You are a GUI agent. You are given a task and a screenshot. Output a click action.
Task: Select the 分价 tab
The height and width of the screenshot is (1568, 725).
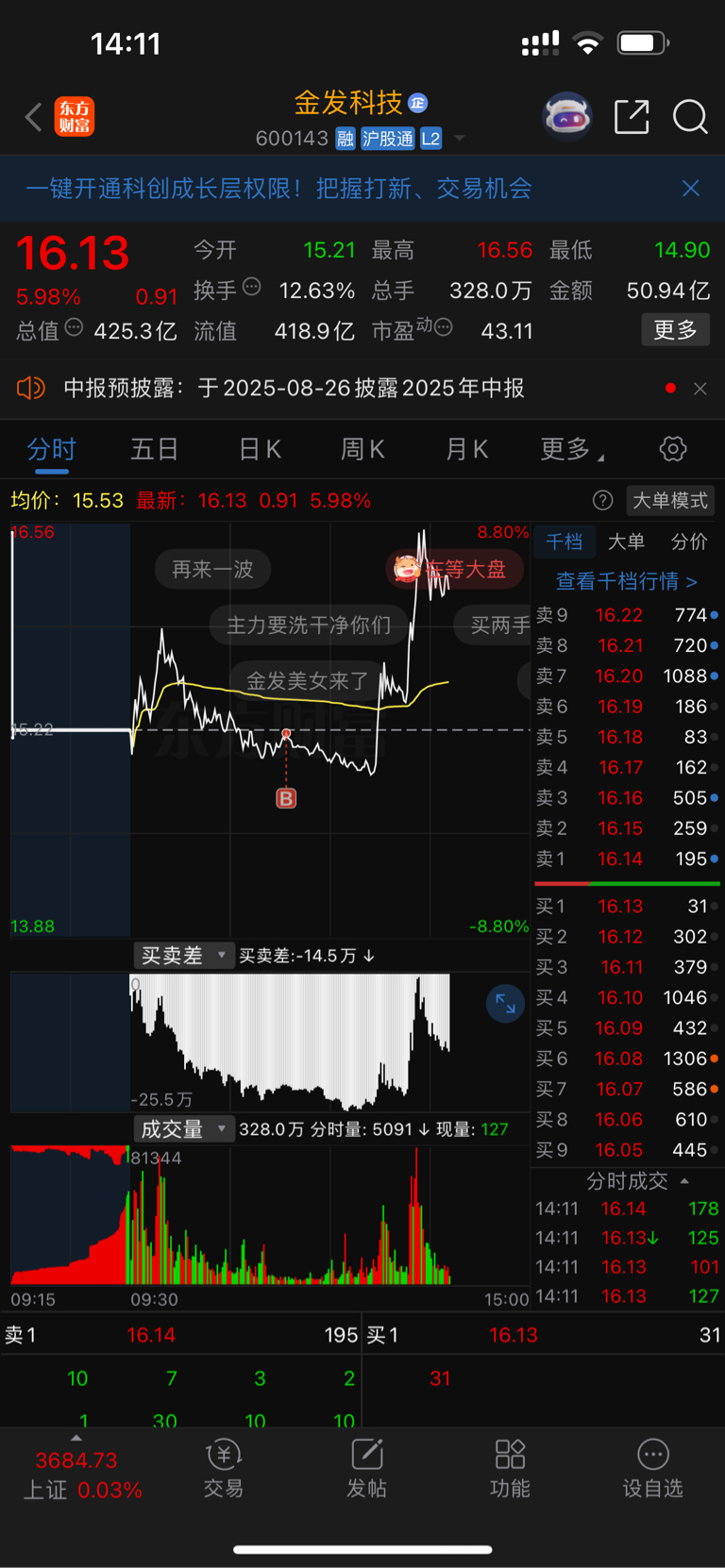click(x=689, y=542)
